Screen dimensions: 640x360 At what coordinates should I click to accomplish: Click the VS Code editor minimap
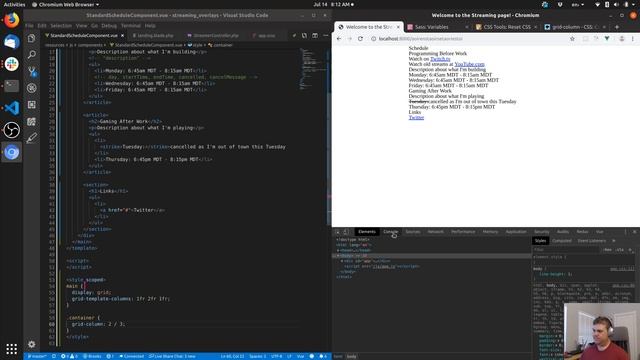click(x=313, y=69)
